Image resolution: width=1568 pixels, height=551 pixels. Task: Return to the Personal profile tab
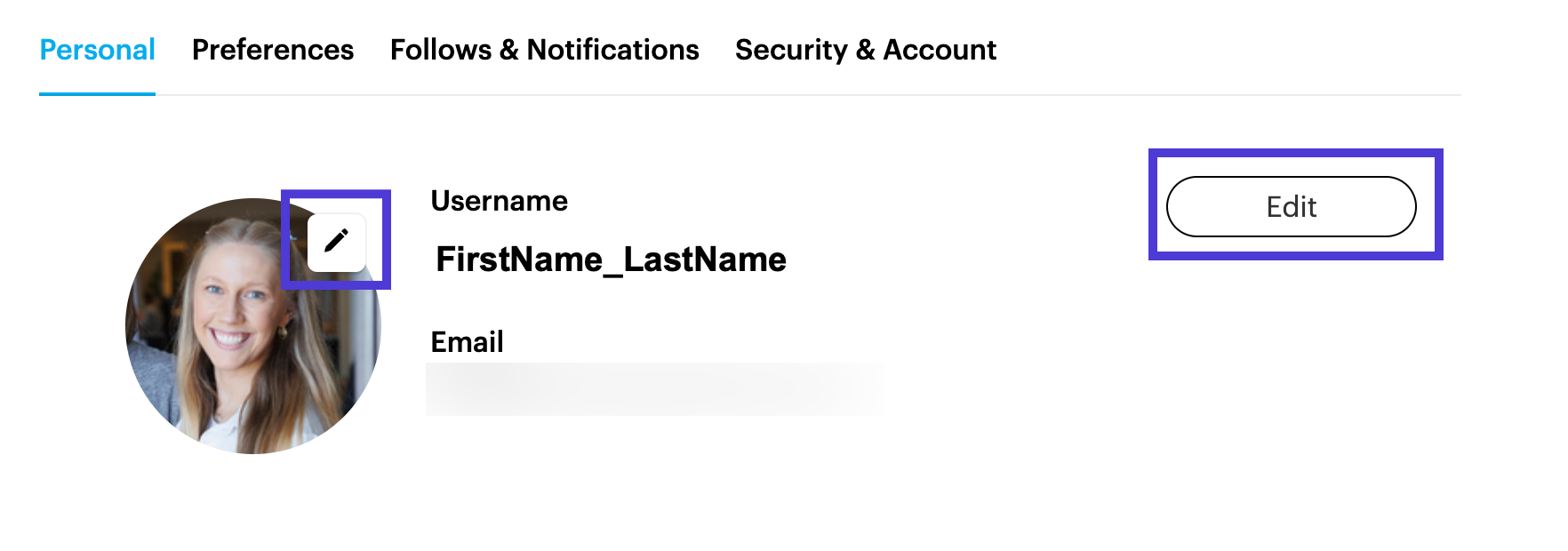click(x=98, y=50)
